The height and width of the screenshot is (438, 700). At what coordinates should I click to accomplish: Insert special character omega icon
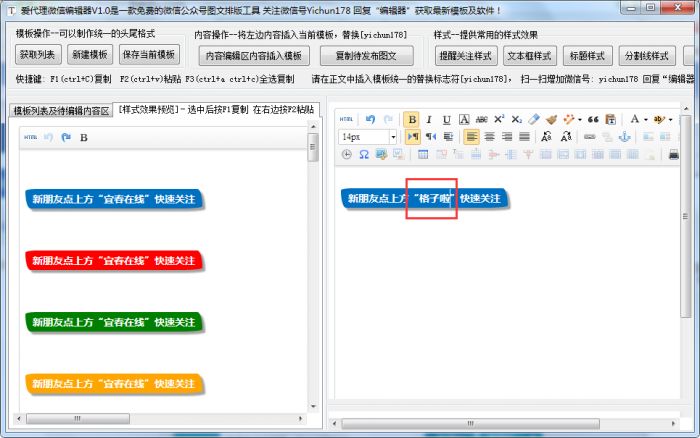(364, 154)
